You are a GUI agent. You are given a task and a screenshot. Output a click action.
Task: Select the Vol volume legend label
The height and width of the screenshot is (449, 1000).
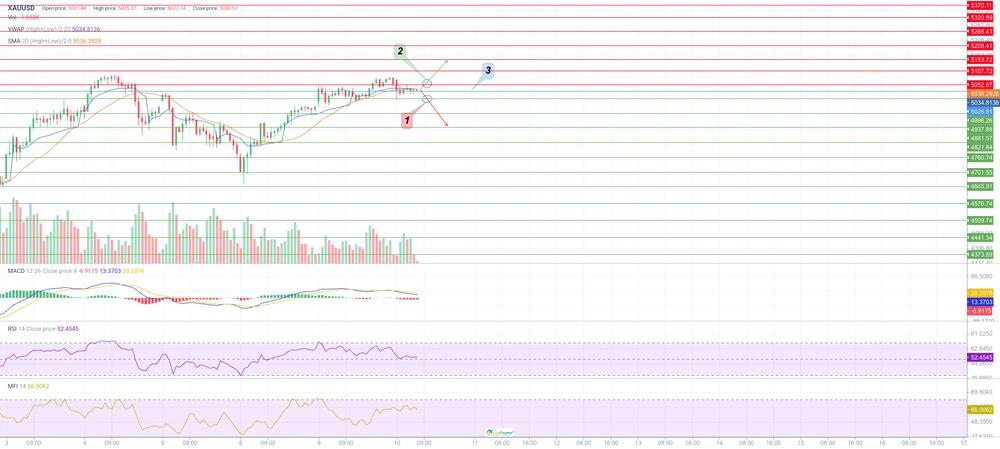click(x=22, y=18)
